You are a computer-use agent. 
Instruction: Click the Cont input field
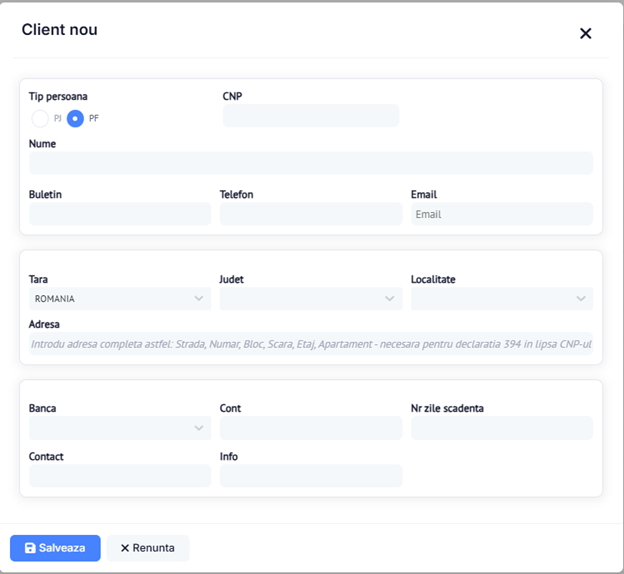coord(310,428)
